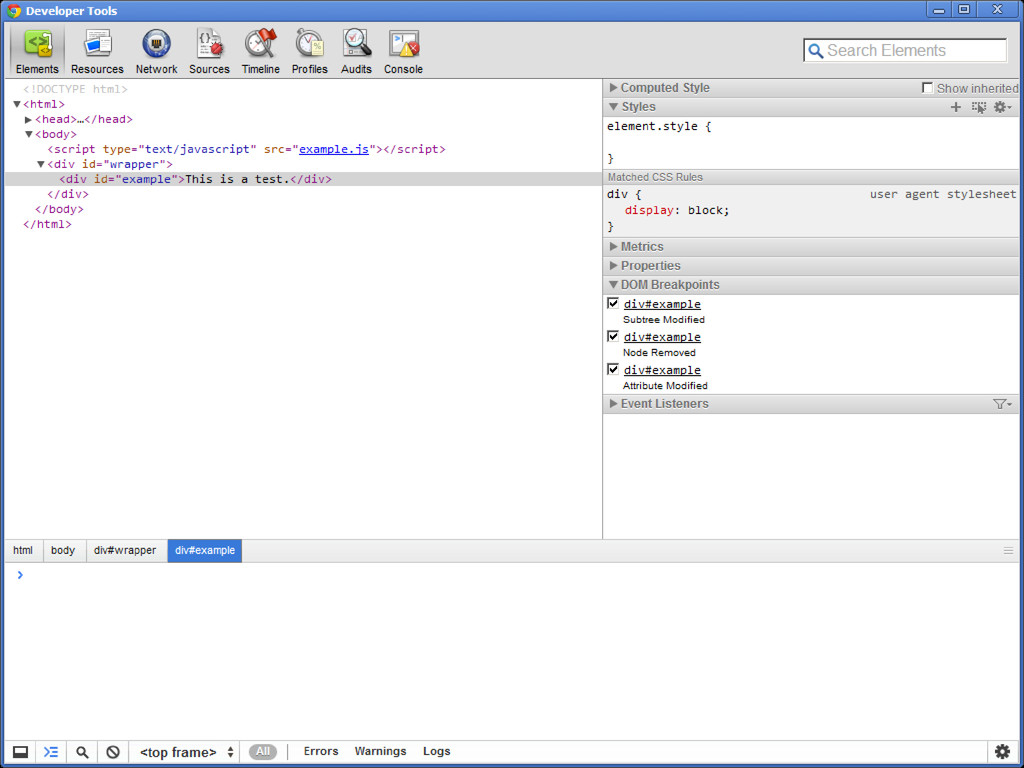1024x768 pixels.
Task: Click the dock to main window icon
Action: [x=20, y=752]
